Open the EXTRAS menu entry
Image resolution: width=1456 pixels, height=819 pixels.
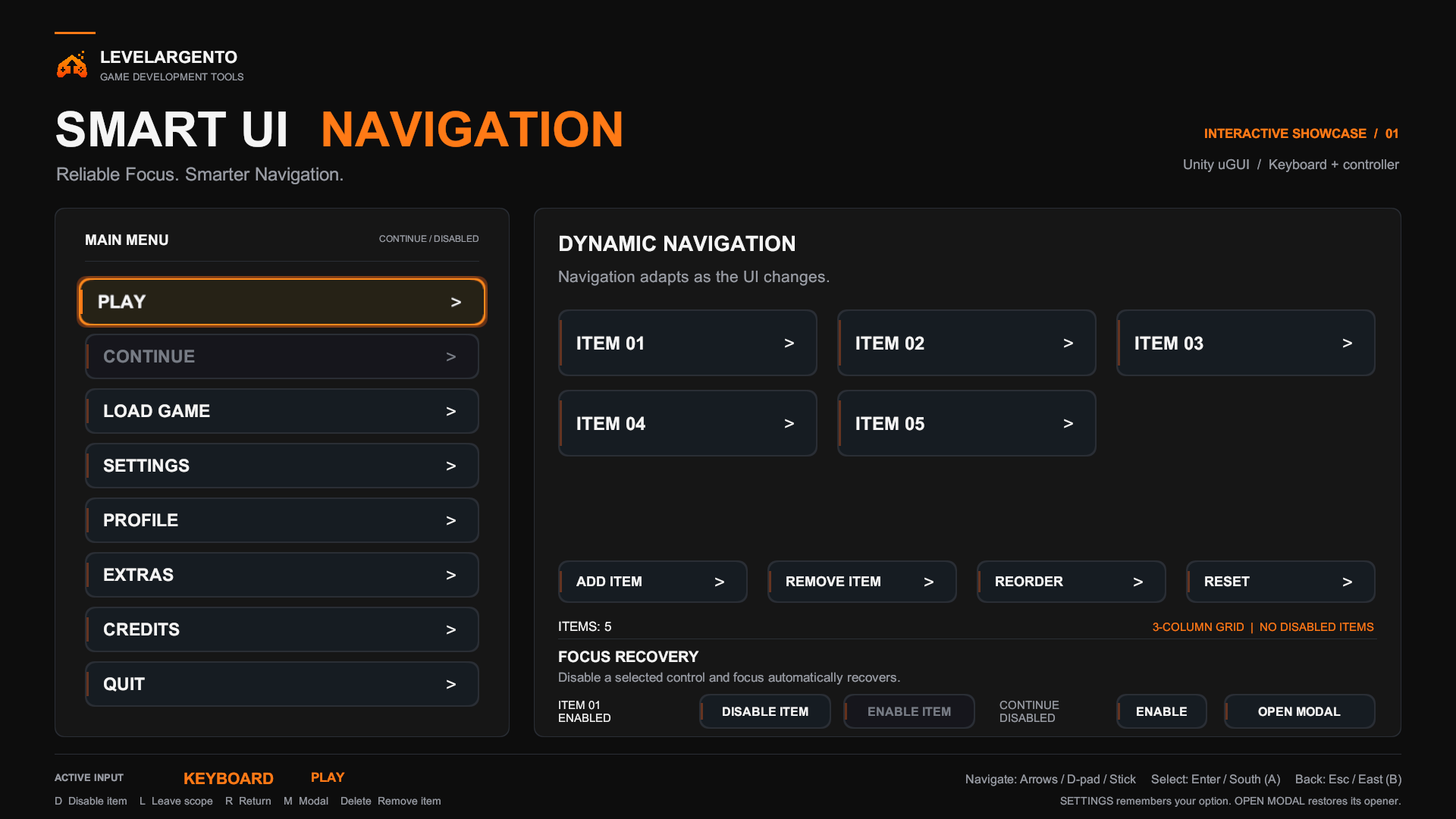coord(282,575)
